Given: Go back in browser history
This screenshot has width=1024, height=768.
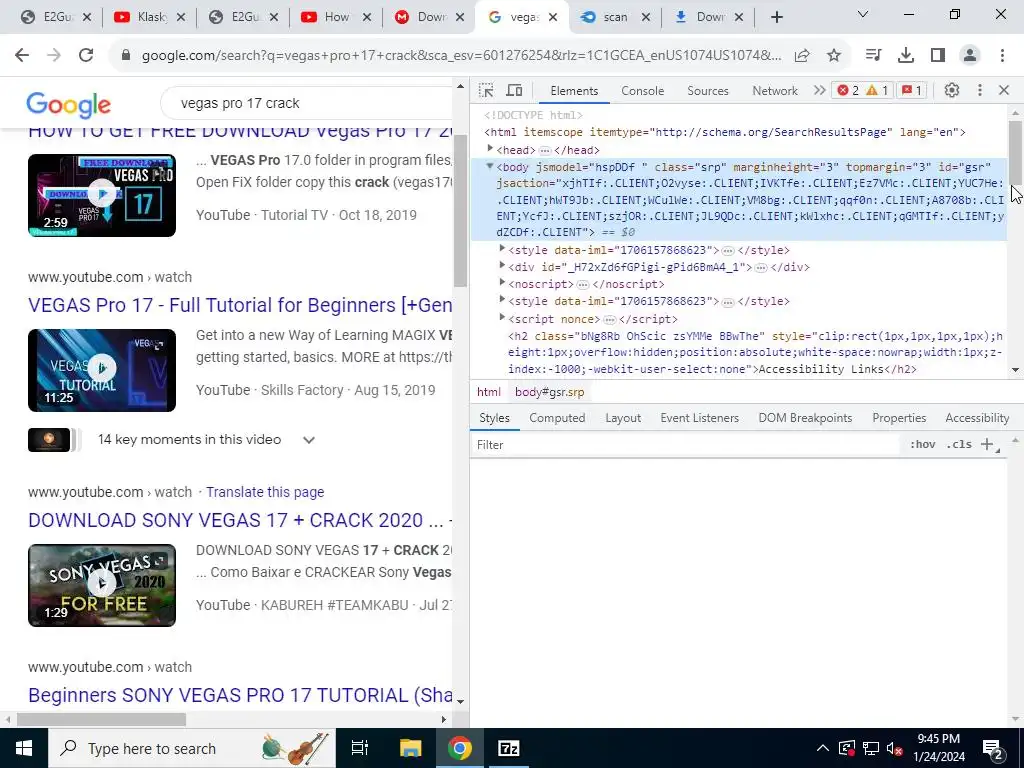Looking at the screenshot, I should 22,56.
